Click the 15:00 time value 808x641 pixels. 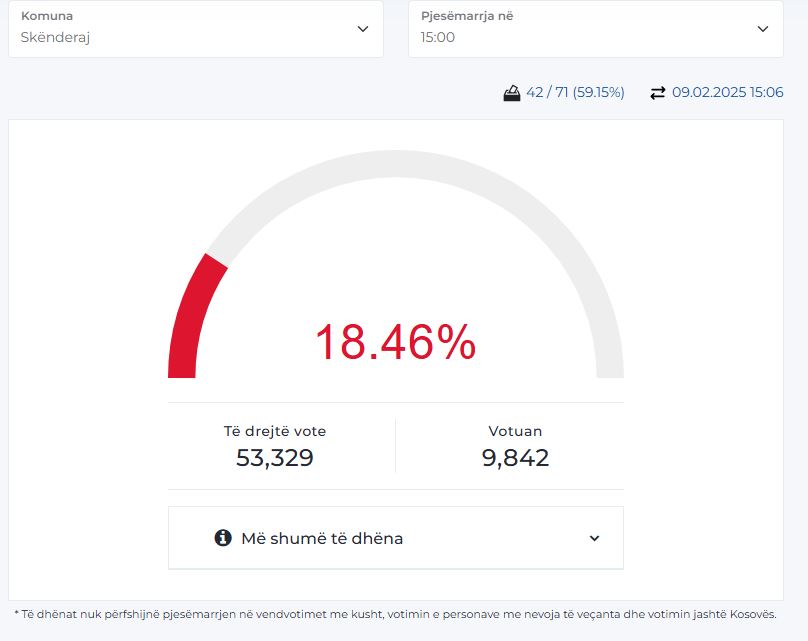coord(438,38)
